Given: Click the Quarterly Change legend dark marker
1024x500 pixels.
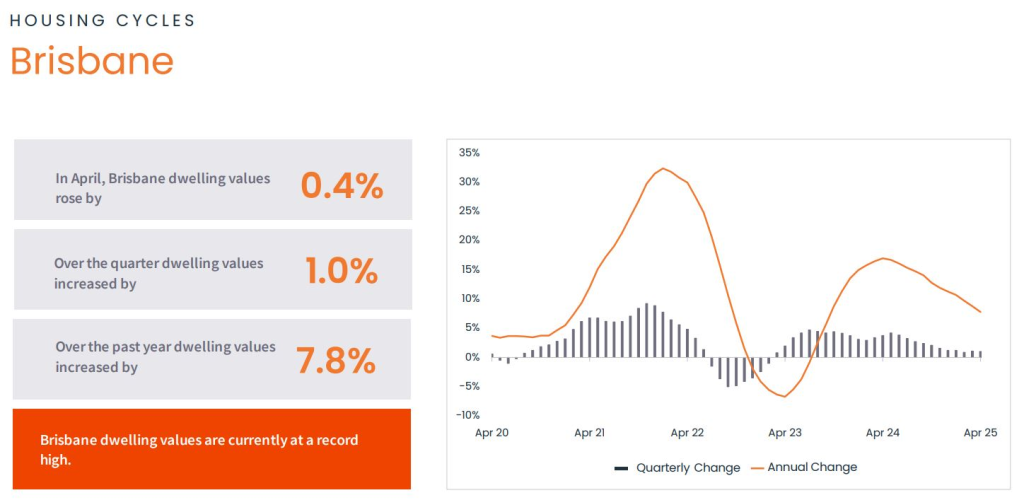Looking at the screenshot, I should click(x=621, y=468).
